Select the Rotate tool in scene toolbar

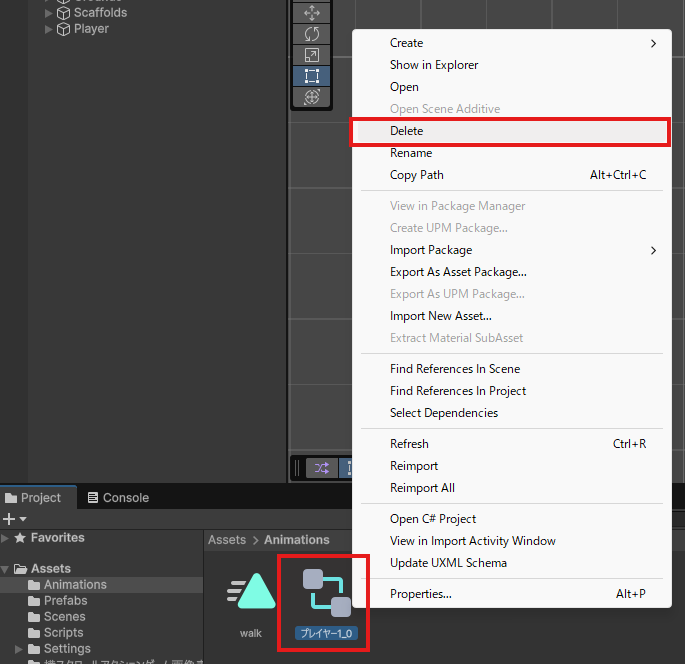point(311,34)
